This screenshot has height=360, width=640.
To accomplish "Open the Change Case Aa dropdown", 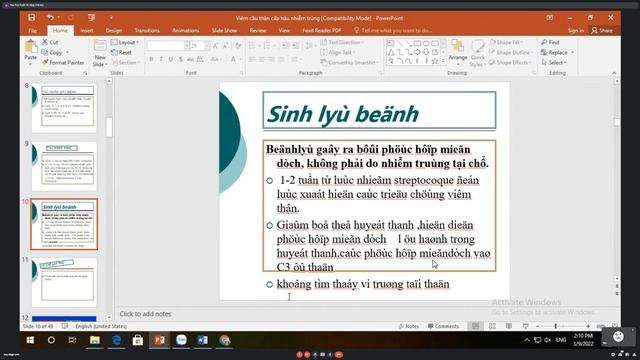I will [x=215, y=60].
